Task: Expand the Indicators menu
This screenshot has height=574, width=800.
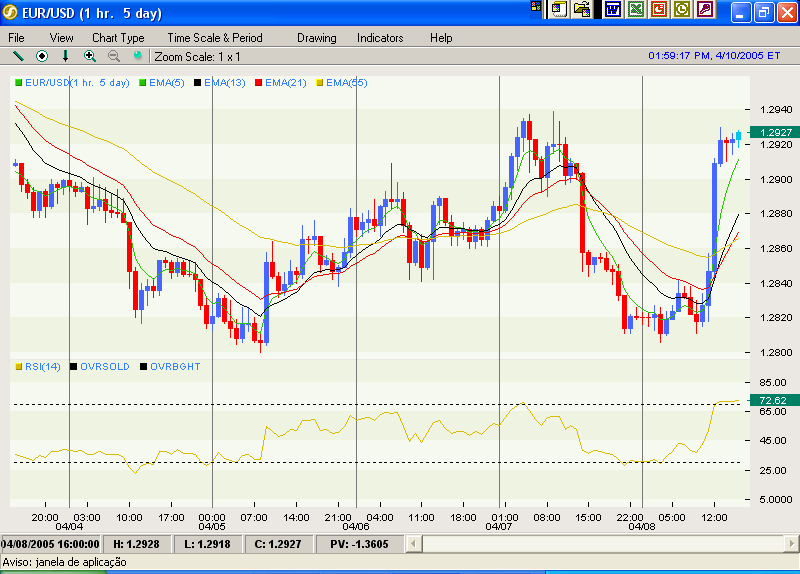Action: [x=380, y=38]
